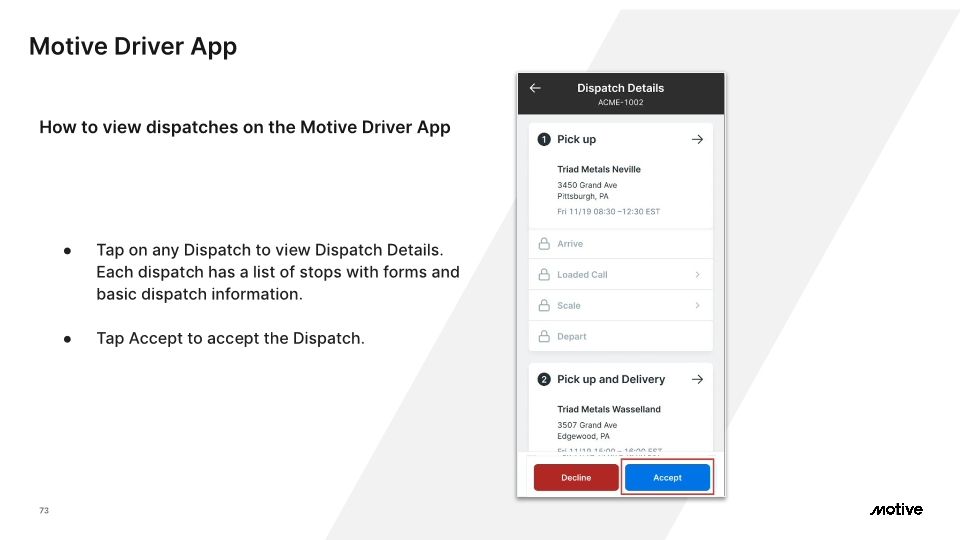Click the Fri 11/19 08:30 –12:30 EST time
The height and width of the screenshot is (540, 960).
click(x=609, y=212)
